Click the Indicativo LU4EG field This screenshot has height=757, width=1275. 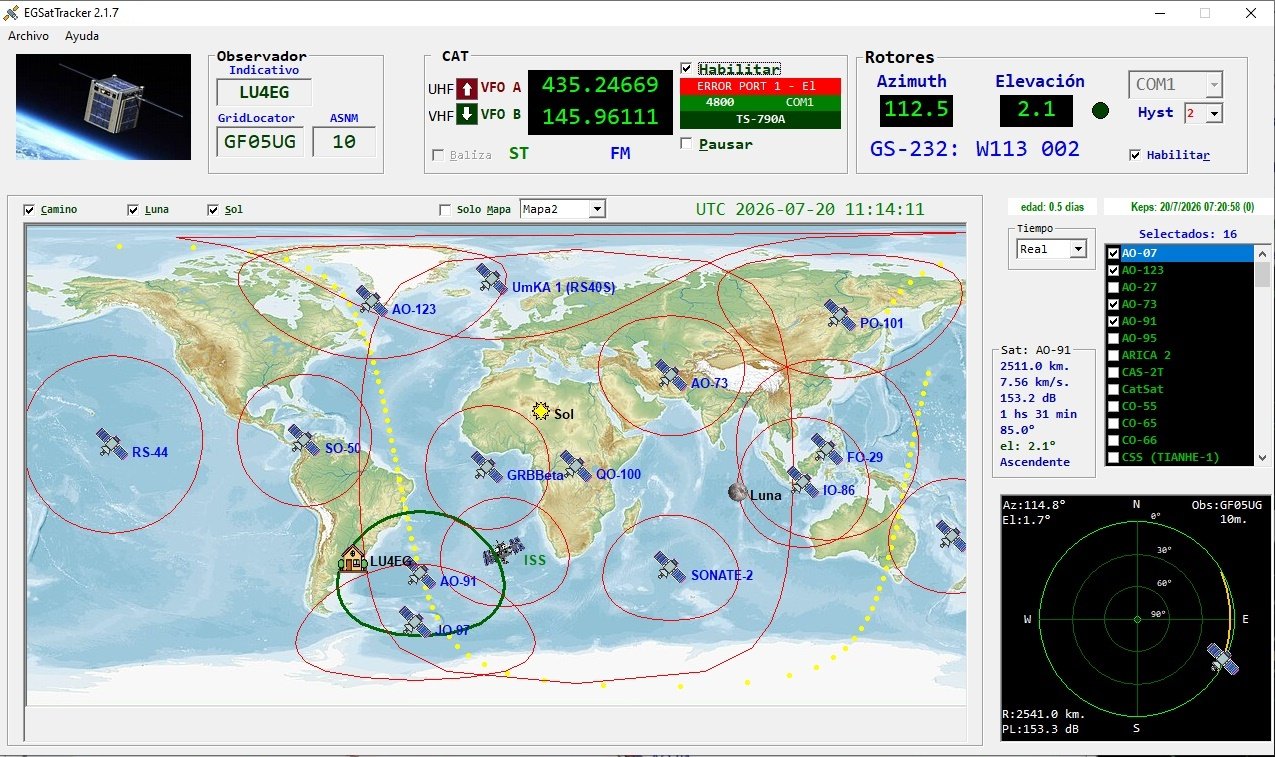tap(264, 93)
